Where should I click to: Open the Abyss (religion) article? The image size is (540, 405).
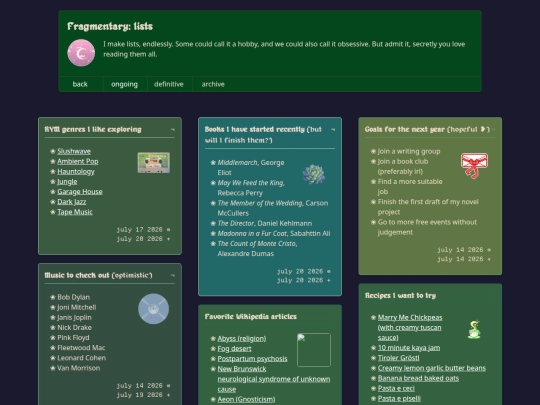click(242, 339)
